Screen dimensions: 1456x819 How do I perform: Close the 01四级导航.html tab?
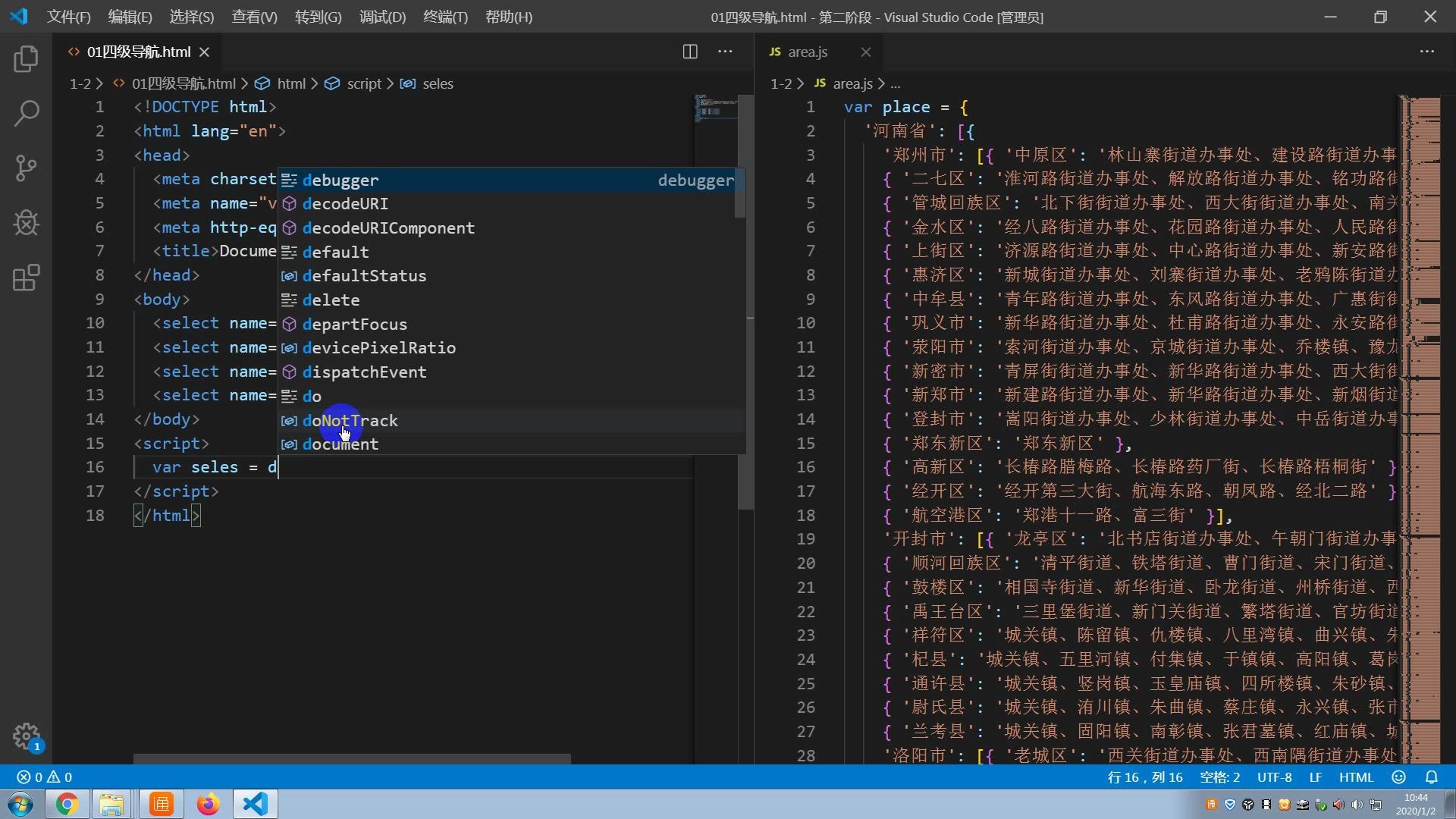tap(204, 52)
